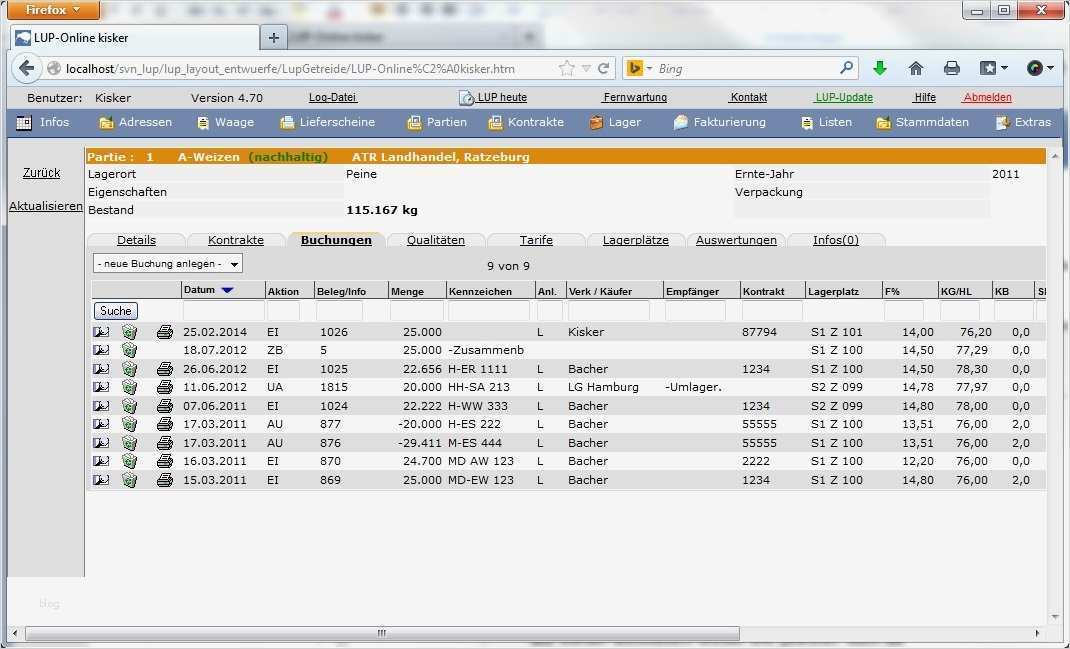Switch to the Infos(0) tab

point(836,240)
